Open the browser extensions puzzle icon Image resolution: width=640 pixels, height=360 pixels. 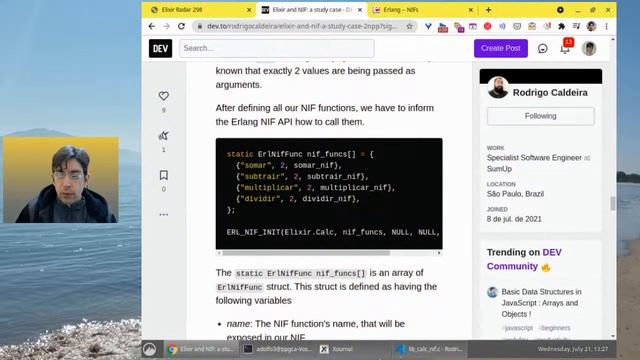(x=562, y=26)
